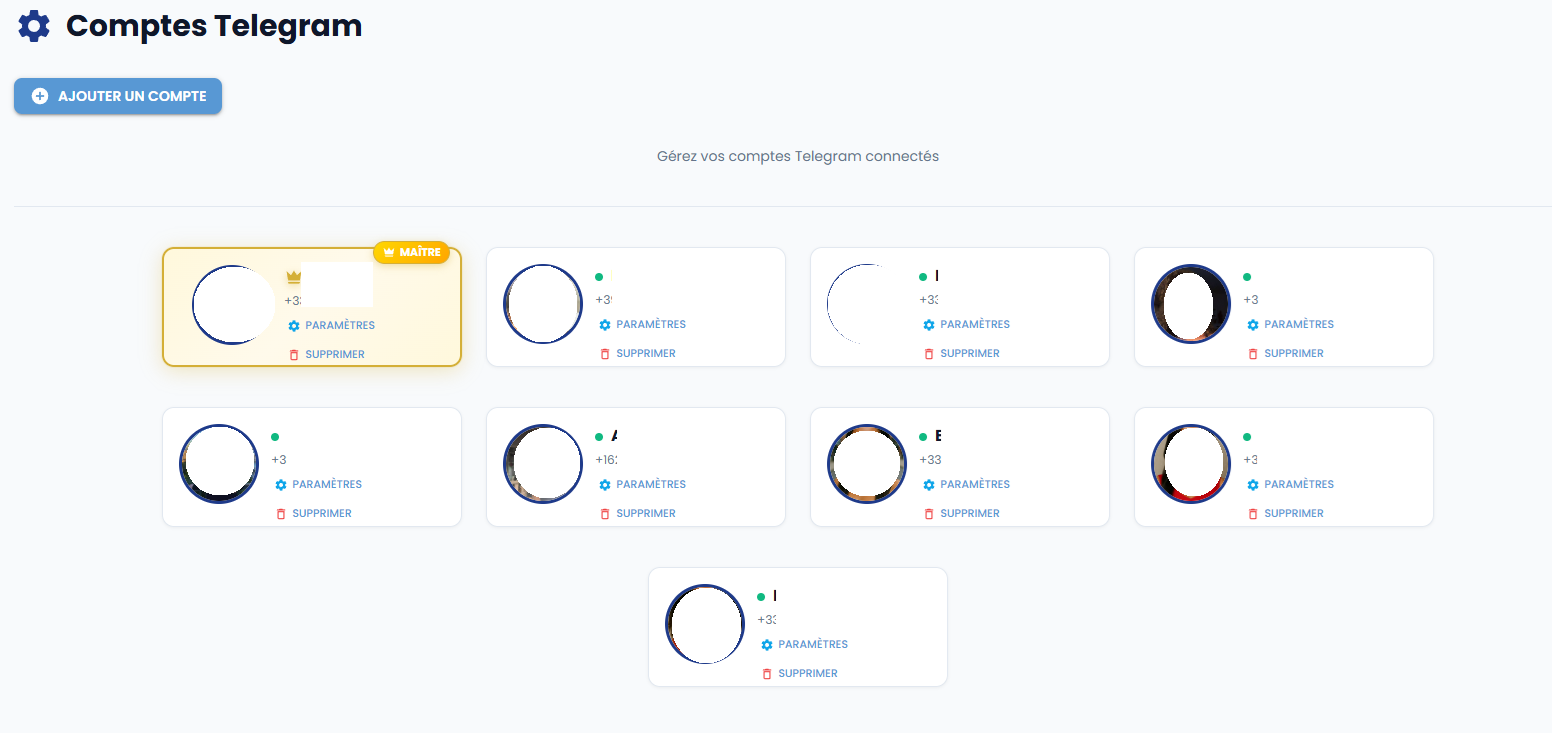Click the gear icon next to PARAMÈTRES on master card

[x=293, y=325]
